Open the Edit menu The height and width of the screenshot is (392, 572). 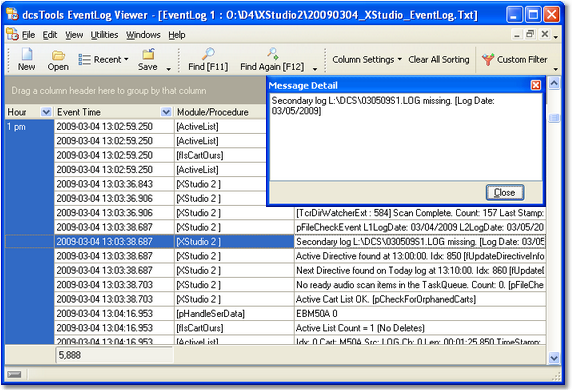point(50,35)
